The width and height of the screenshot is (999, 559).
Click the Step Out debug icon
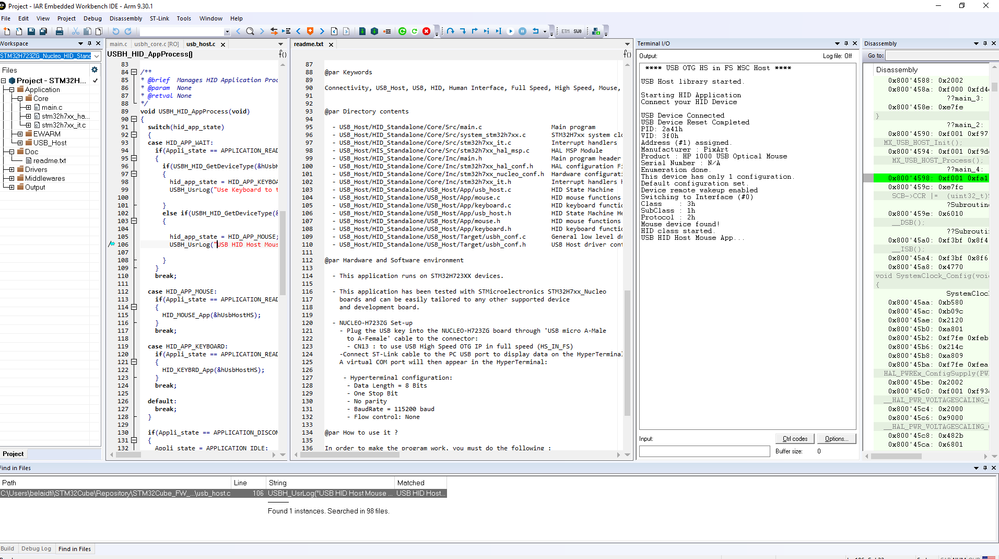point(475,31)
